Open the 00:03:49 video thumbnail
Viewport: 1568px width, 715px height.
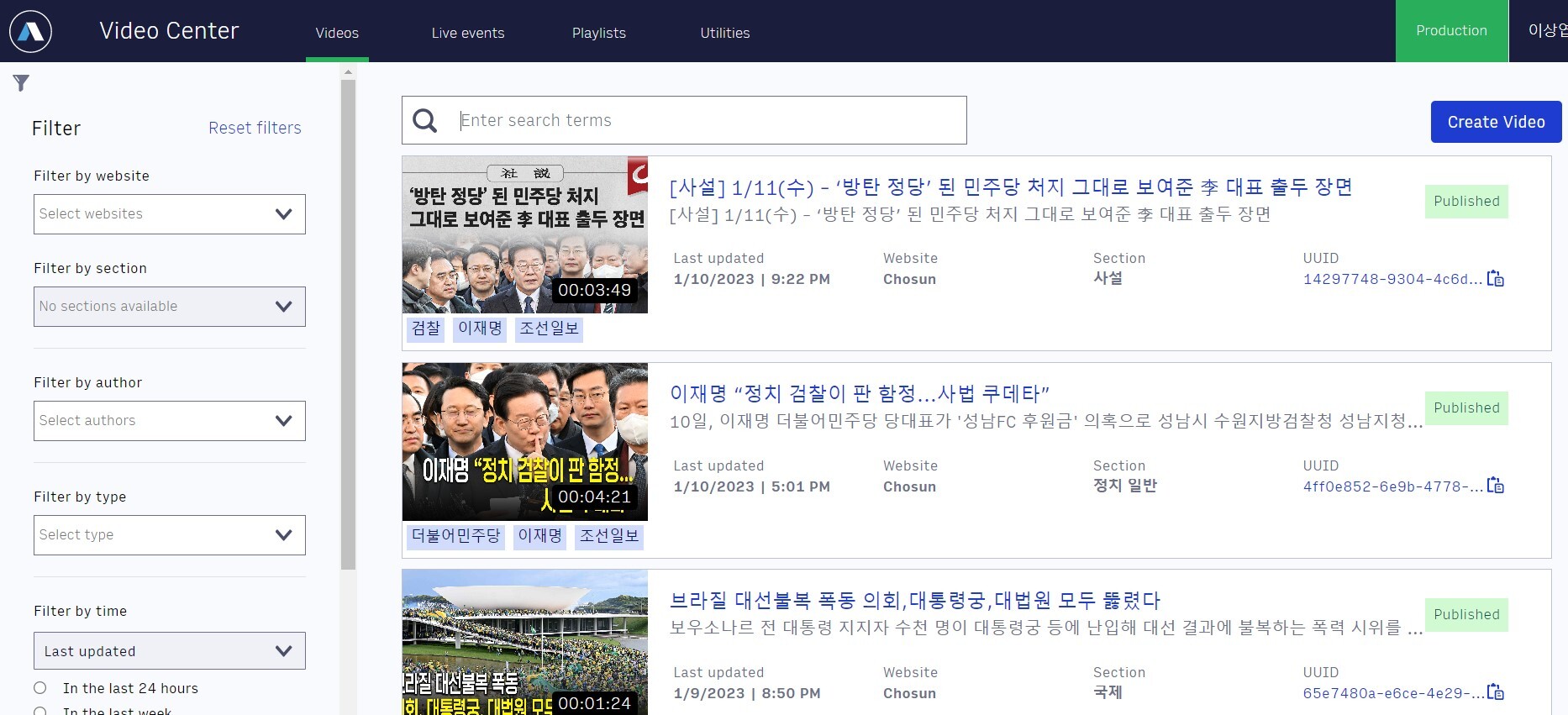point(525,234)
